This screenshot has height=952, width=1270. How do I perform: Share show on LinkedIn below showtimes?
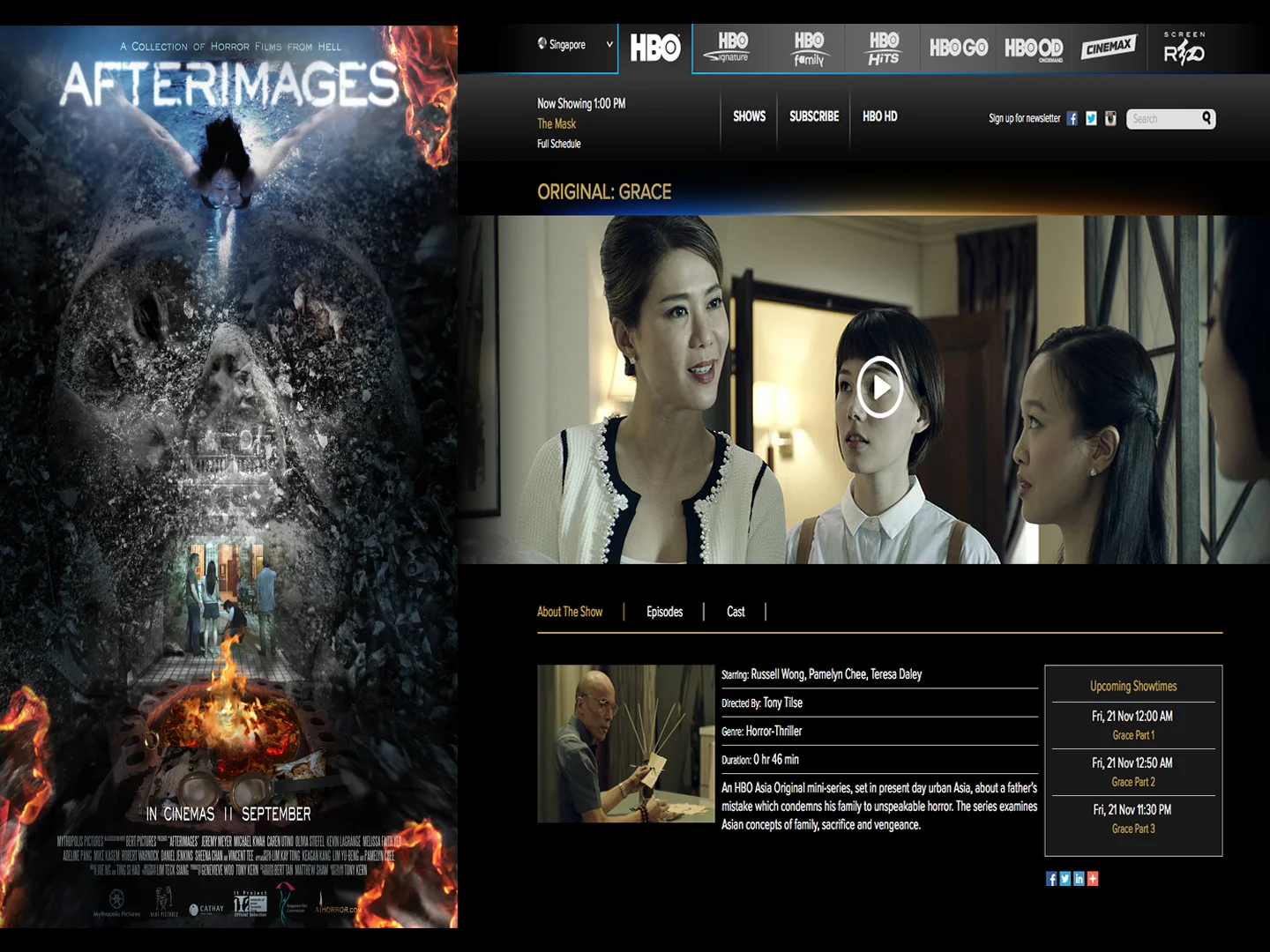1079,879
